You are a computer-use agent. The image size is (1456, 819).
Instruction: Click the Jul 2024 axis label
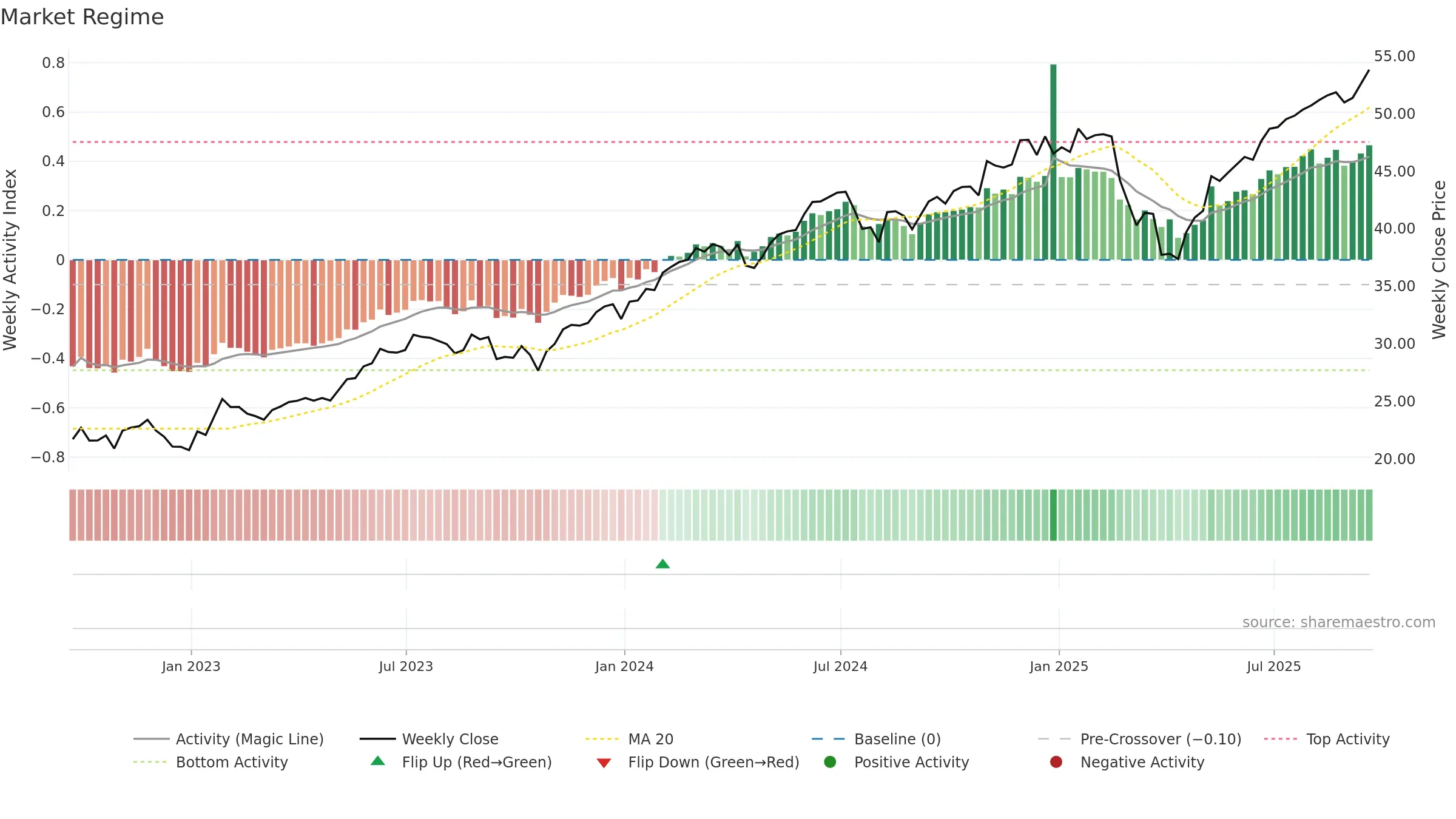tap(840, 666)
